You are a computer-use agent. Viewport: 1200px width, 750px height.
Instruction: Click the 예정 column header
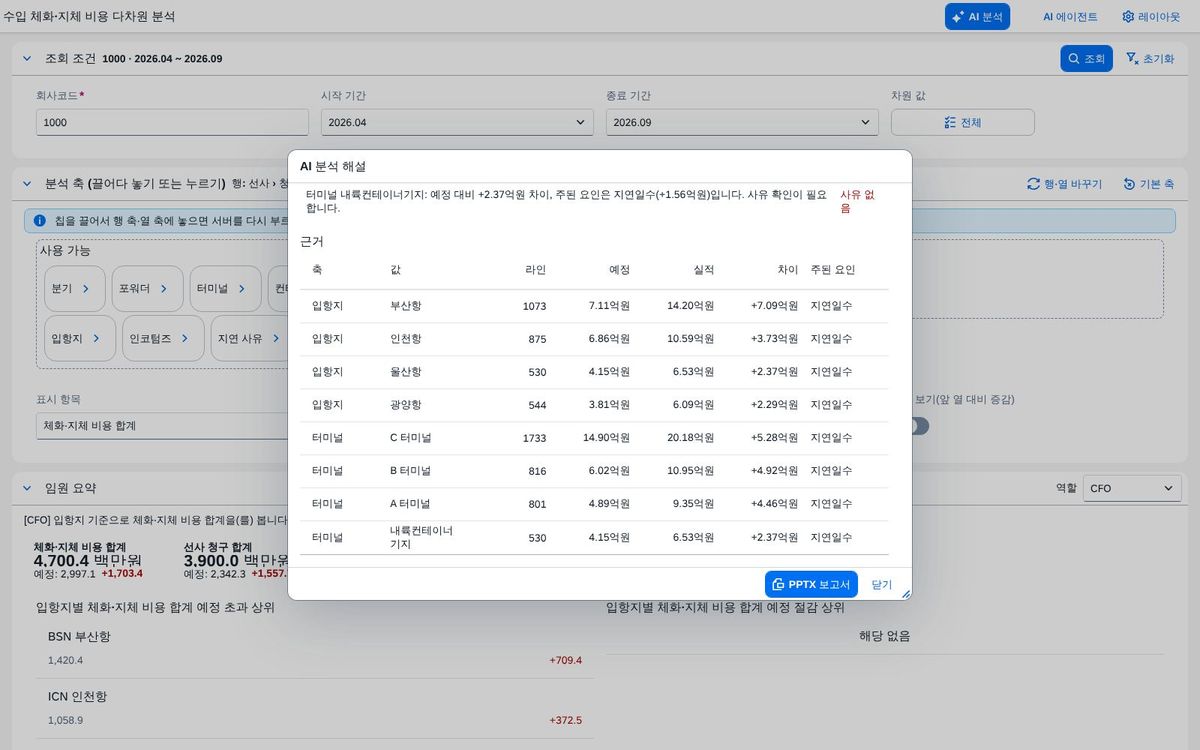tap(619, 270)
